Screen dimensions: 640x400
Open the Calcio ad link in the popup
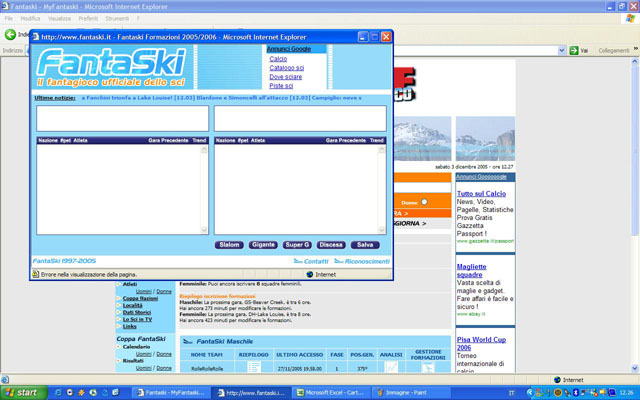tap(278, 59)
